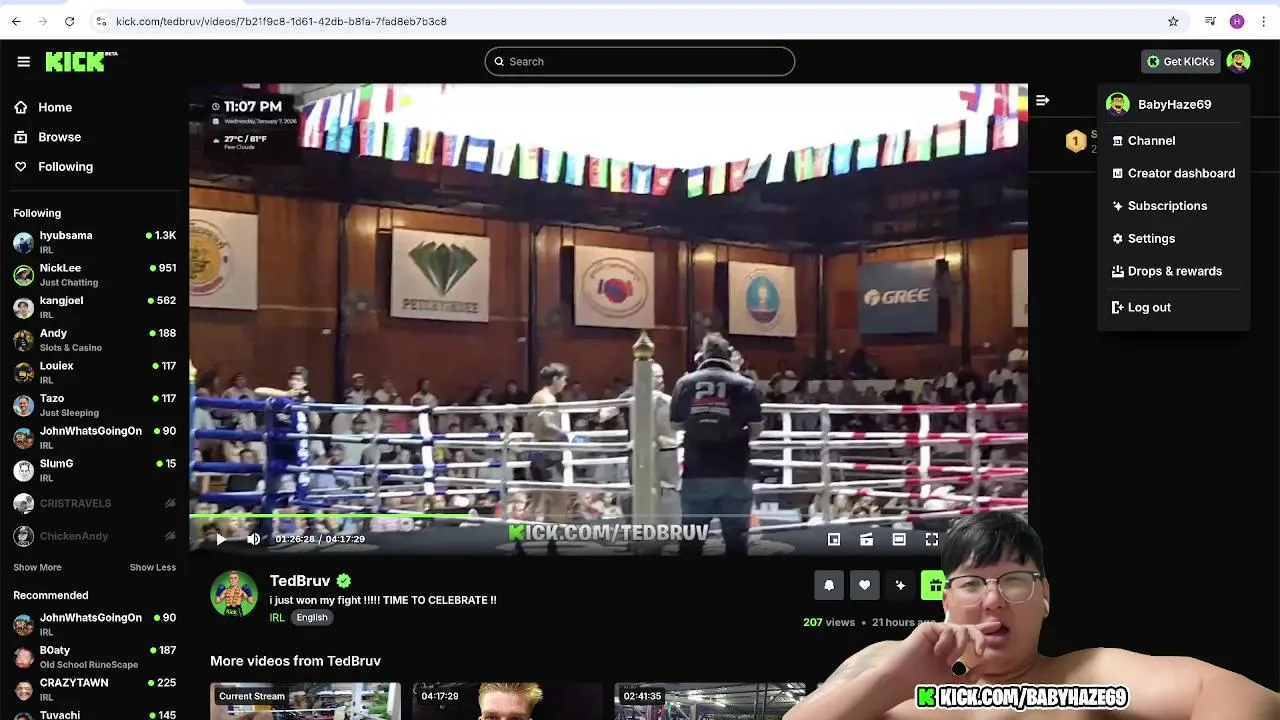
Task: Open SlumG's channel
Action: [x=94, y=470]
